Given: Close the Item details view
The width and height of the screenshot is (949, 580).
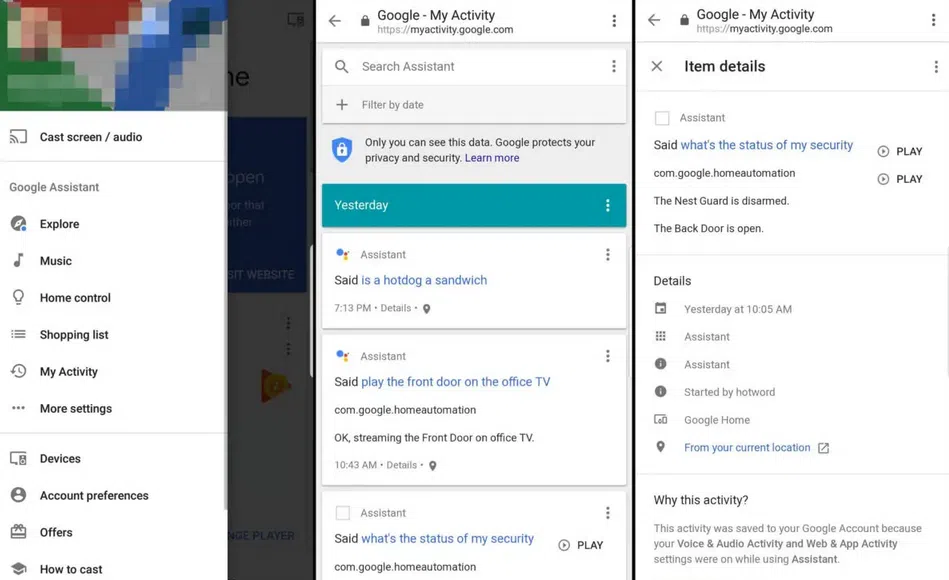Looking at the screenshot, I should 657,66.
